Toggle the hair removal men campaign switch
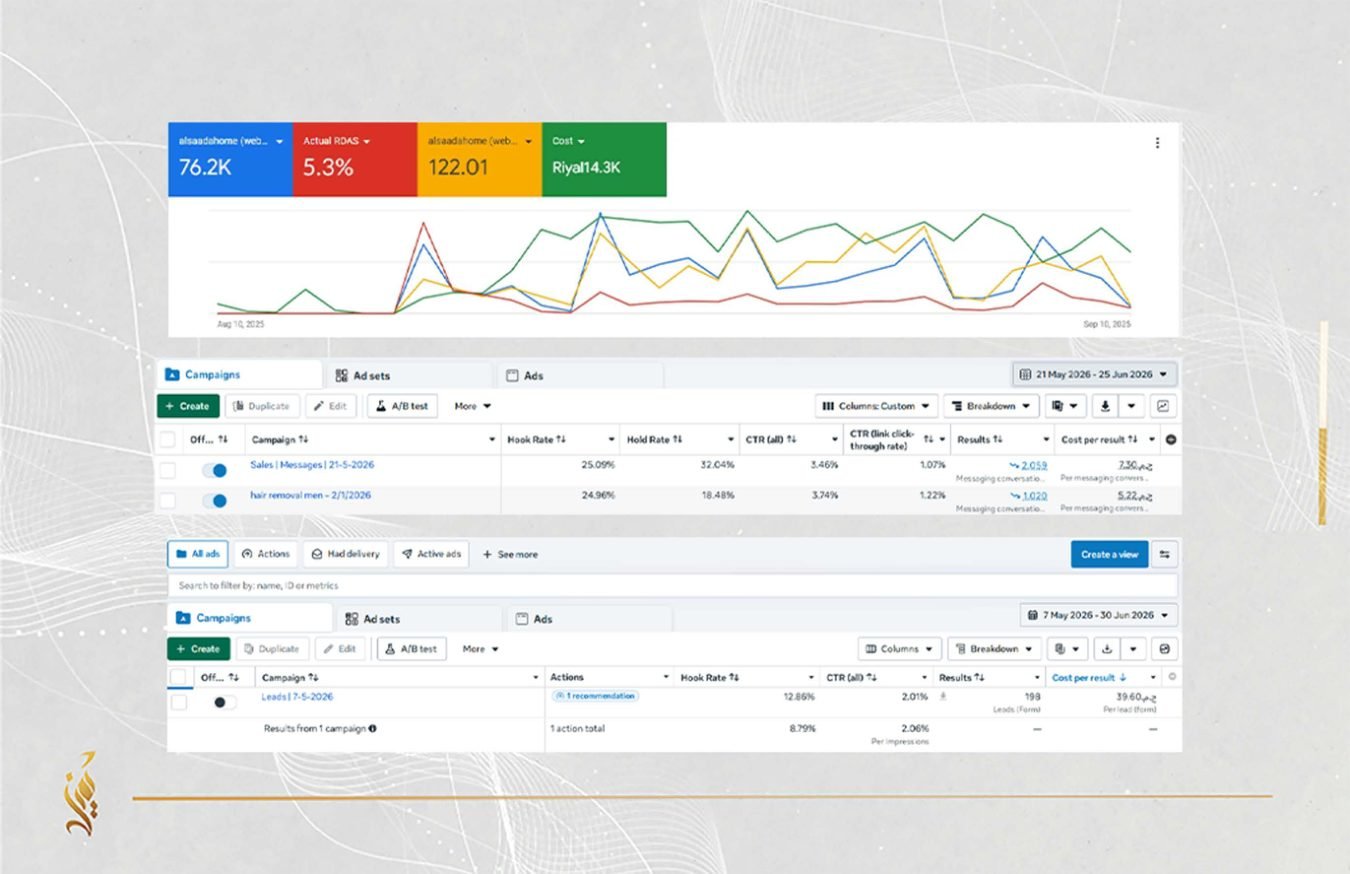 [x=214, y=500]
